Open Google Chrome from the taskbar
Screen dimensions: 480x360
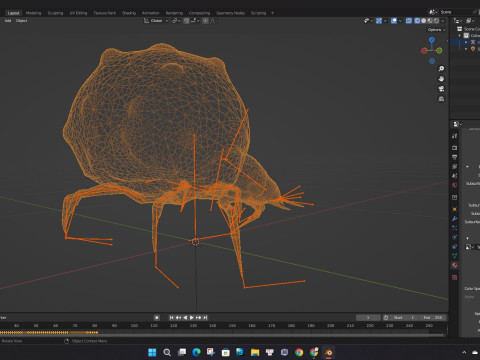[x=299, y=352]
